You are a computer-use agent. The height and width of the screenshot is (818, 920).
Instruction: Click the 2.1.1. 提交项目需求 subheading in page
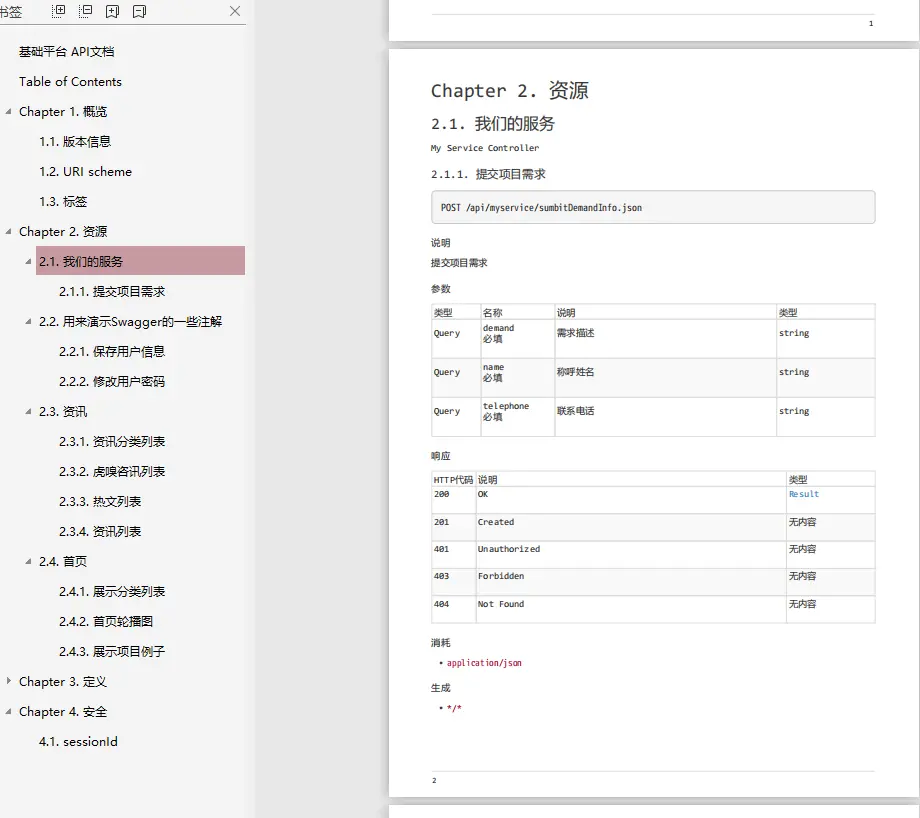(488, 174)
